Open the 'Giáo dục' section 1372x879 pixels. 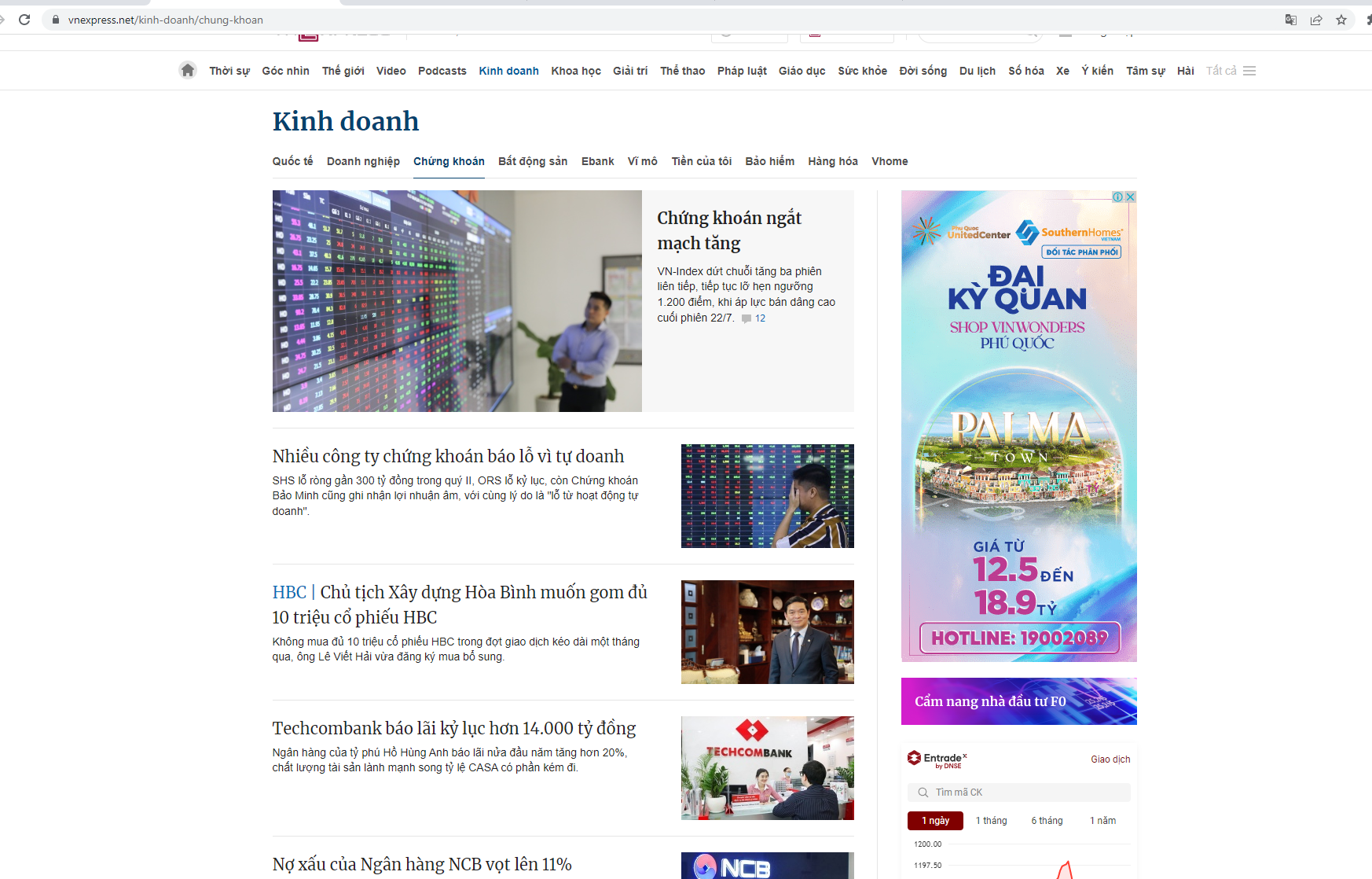(x=802, y=71)
